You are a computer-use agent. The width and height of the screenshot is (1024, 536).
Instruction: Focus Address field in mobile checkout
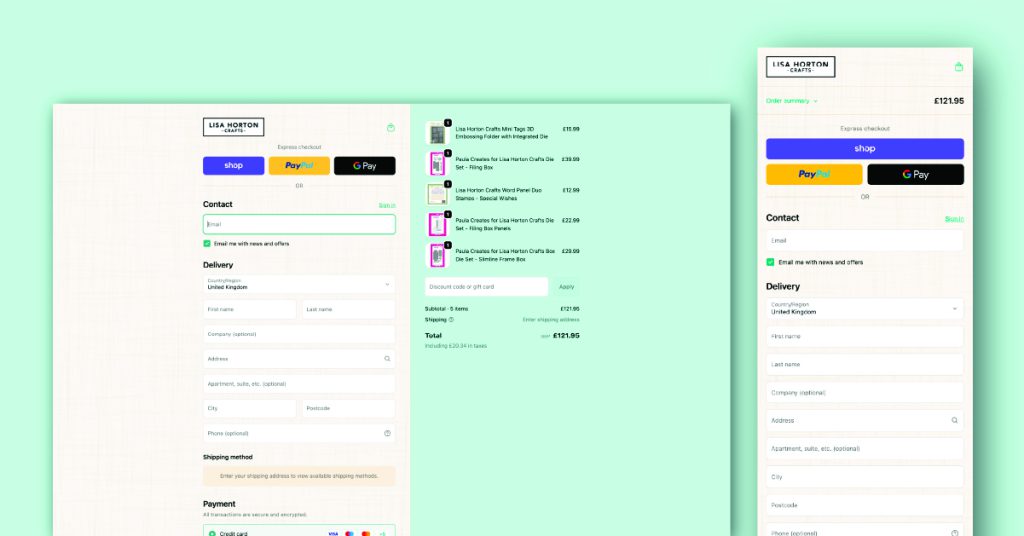(x=865, y=420)
